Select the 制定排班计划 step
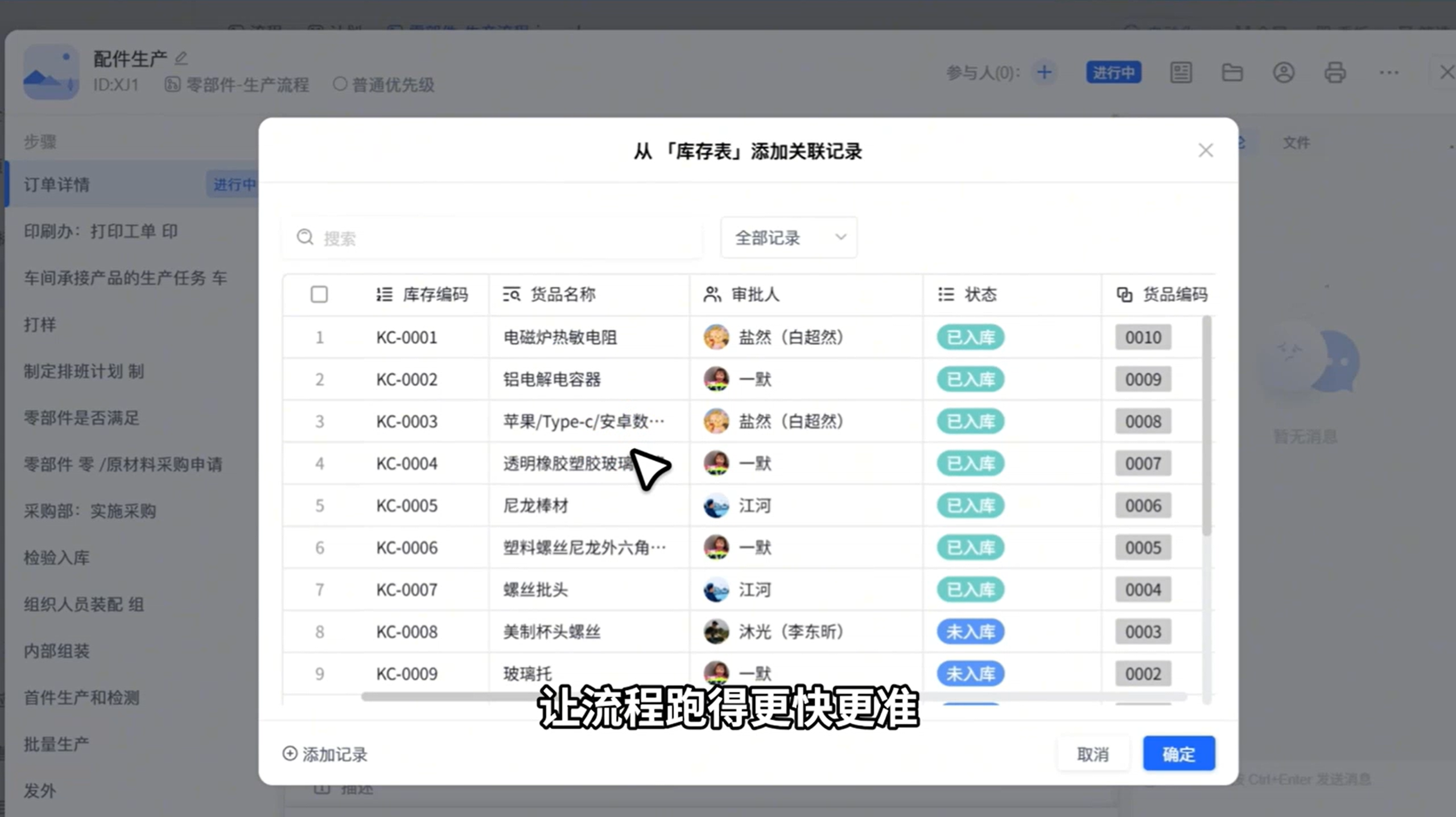 (x=84, y=371)
